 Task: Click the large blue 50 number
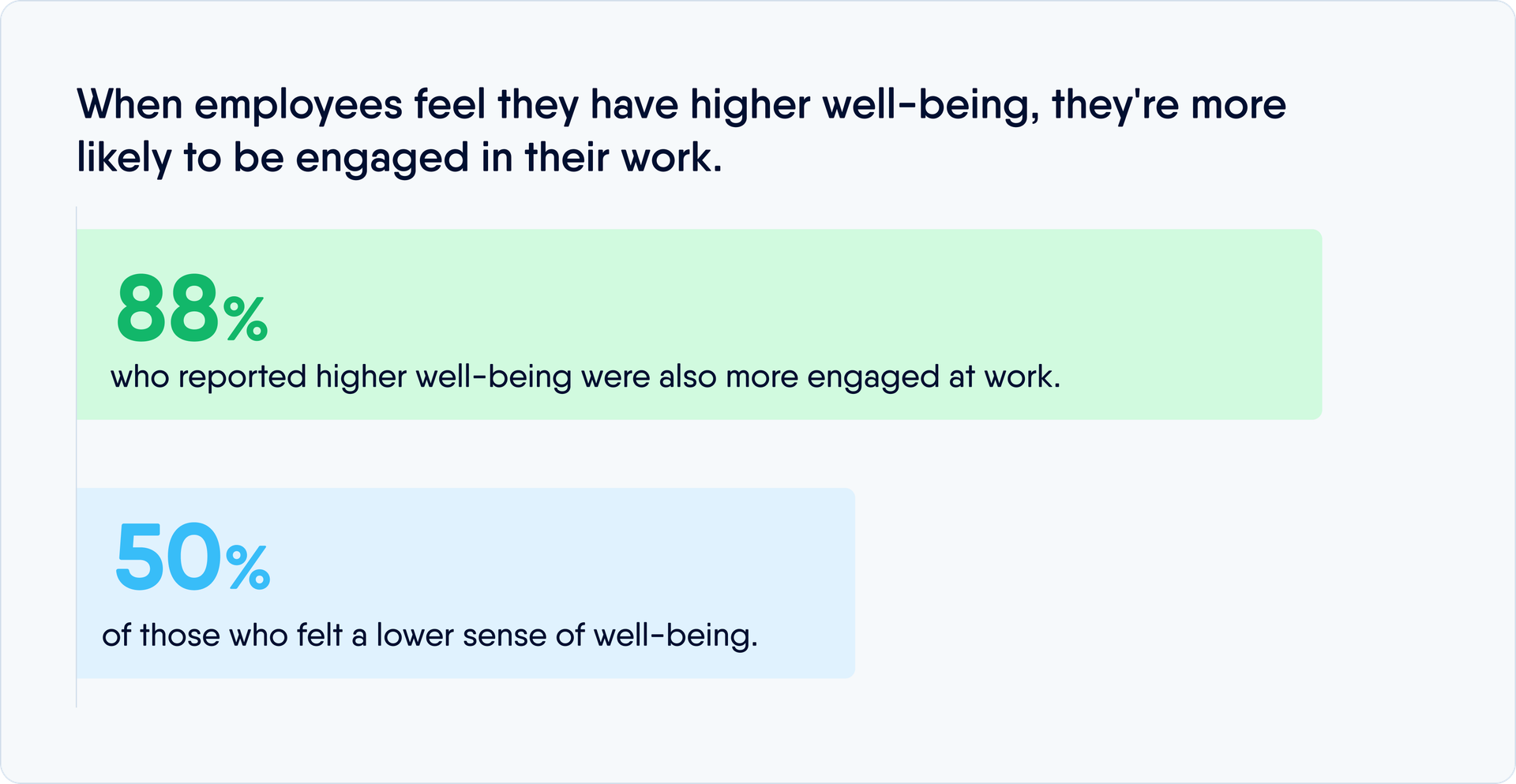click(x=168, y=557)
